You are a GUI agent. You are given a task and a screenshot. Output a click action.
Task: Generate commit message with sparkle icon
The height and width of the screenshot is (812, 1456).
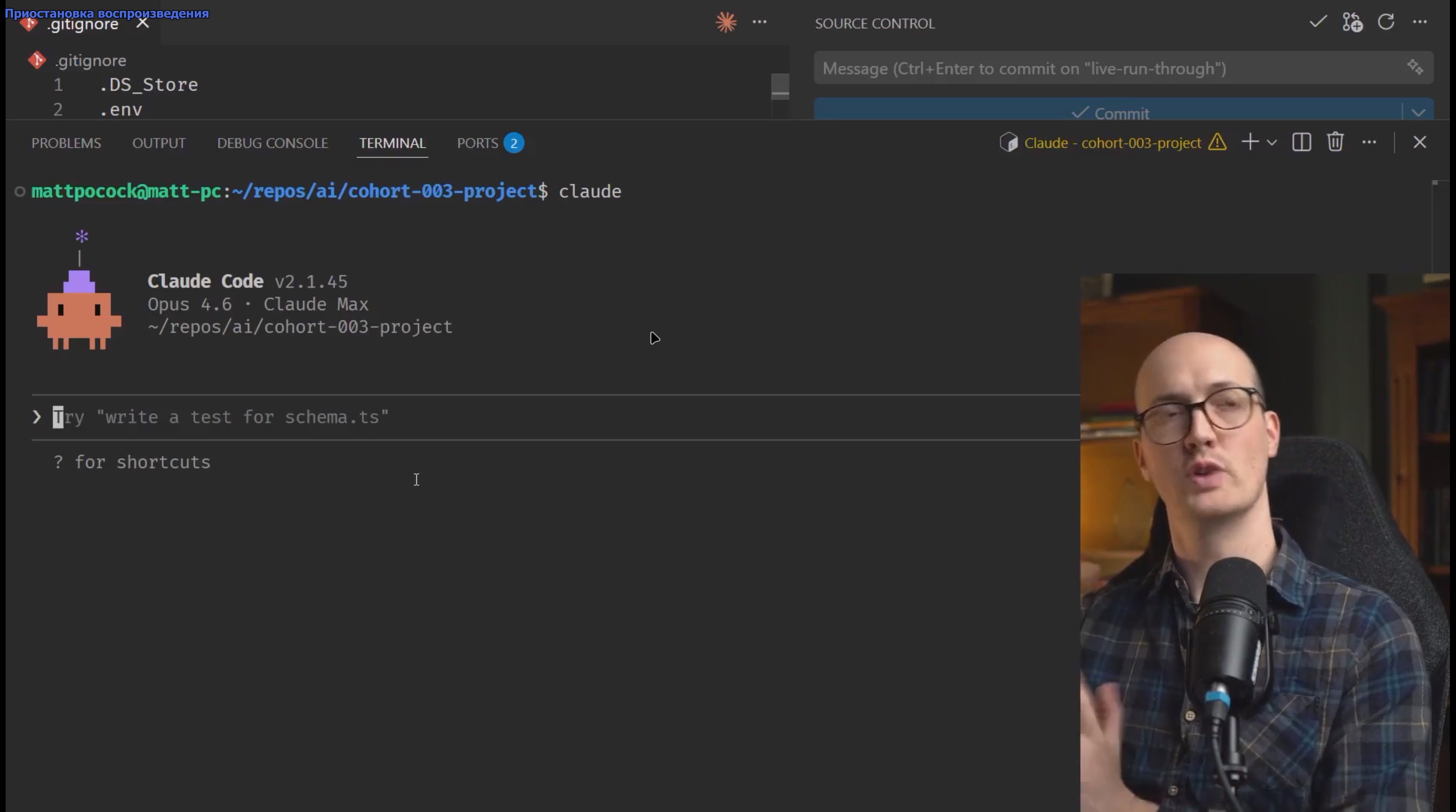(x=1415, y=67)
